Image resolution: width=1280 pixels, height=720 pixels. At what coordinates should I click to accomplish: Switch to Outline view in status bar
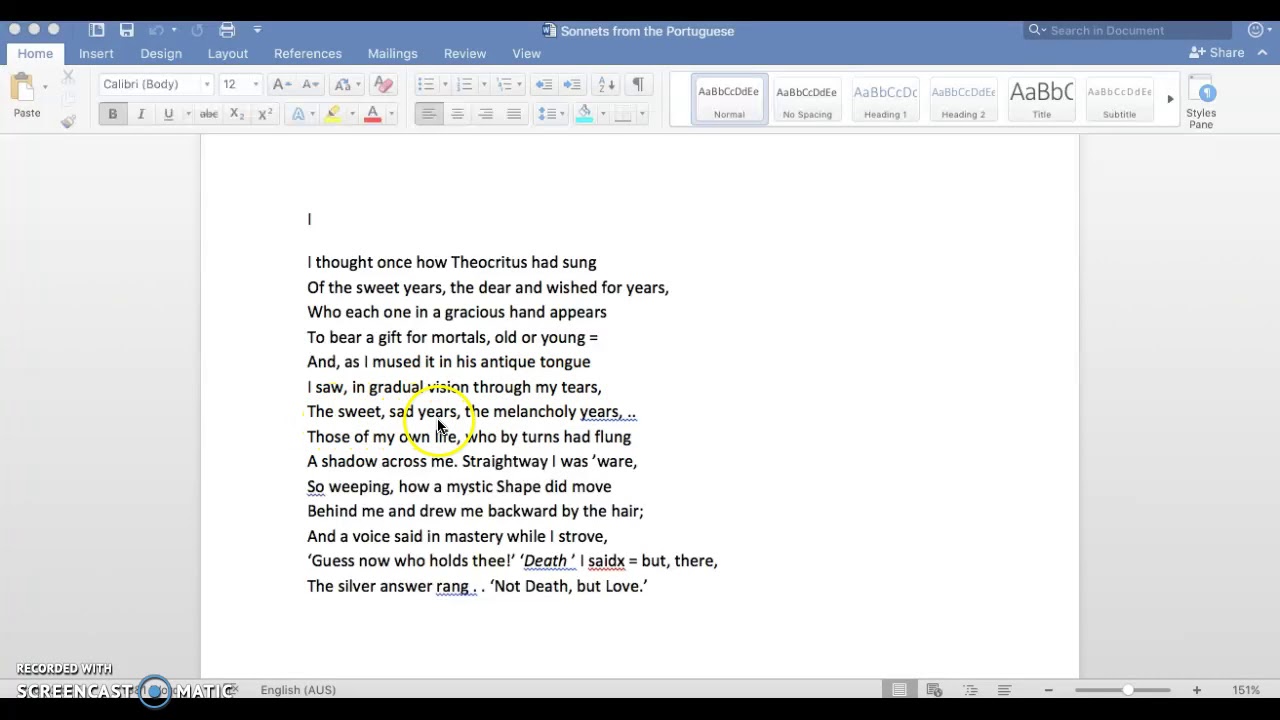click(x=970, y=690)
